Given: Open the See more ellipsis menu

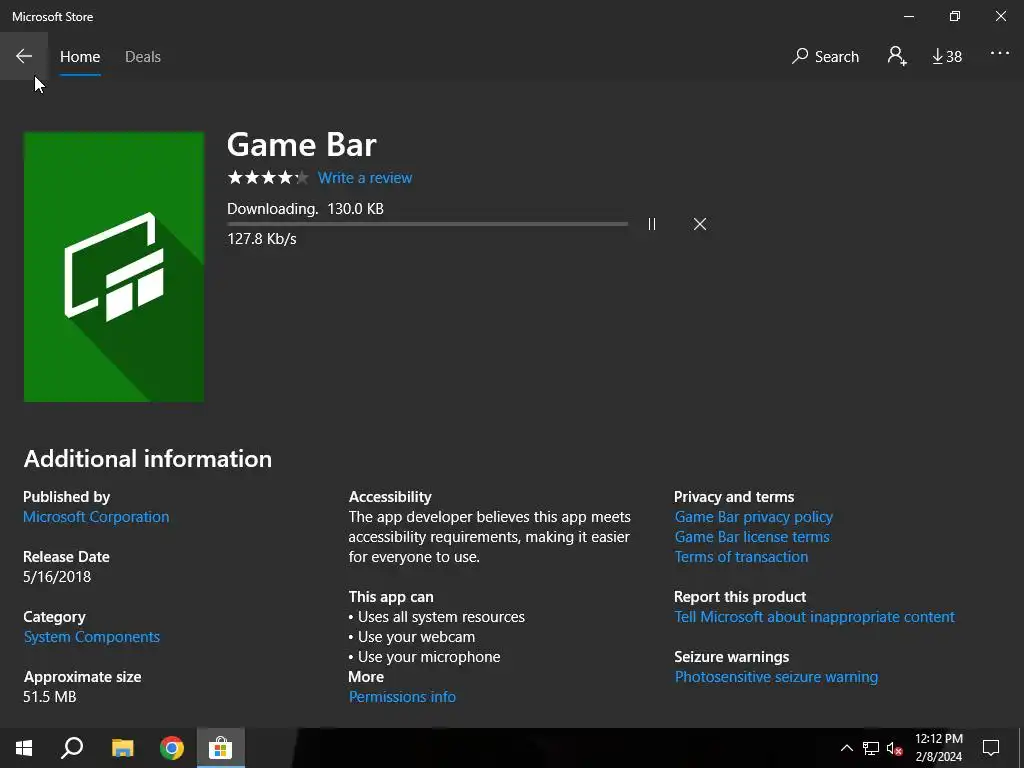Looking at the screenshot, I should tap(1000, 54).
